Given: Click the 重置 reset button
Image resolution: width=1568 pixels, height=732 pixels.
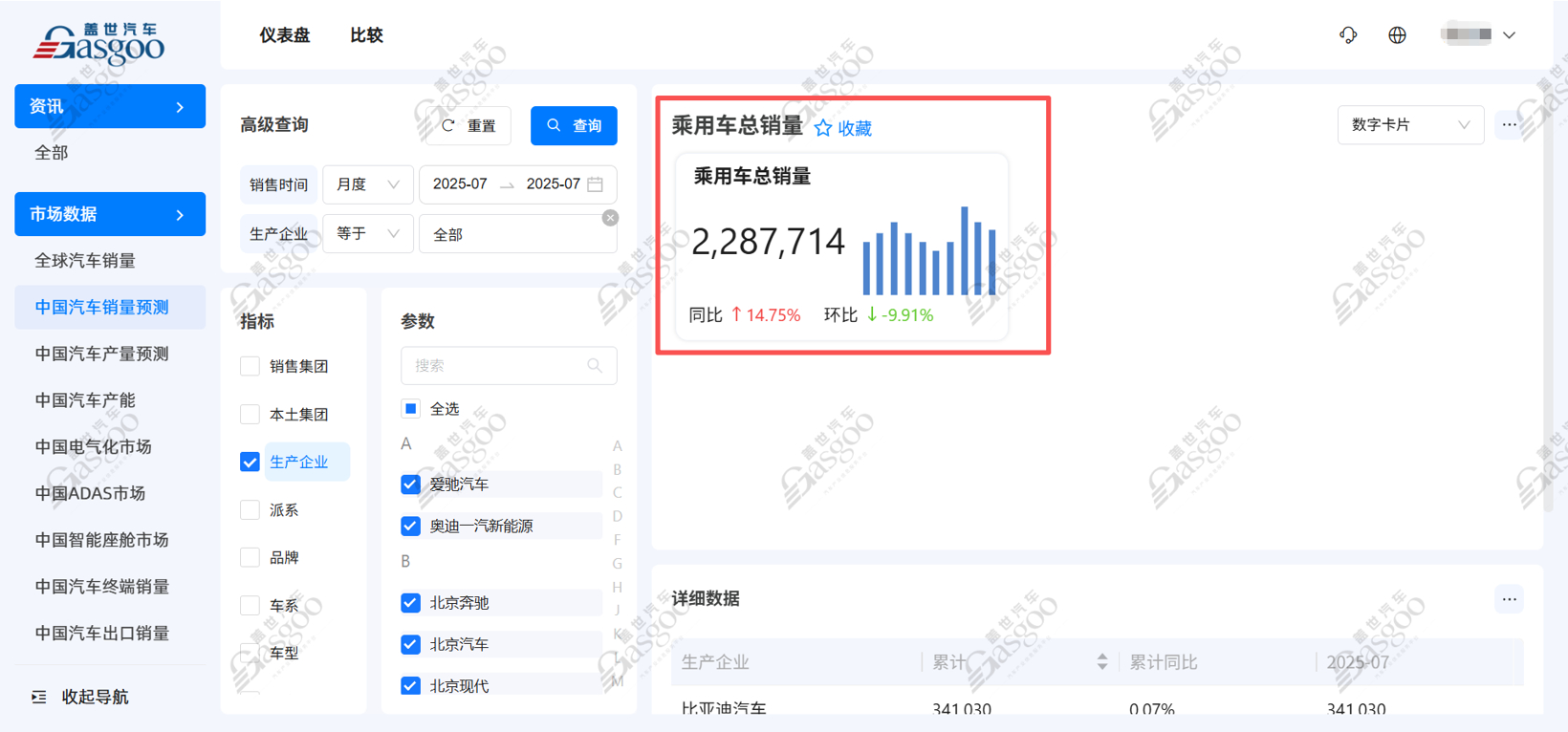Looking at the screenshot, I should tap(469, 126).
